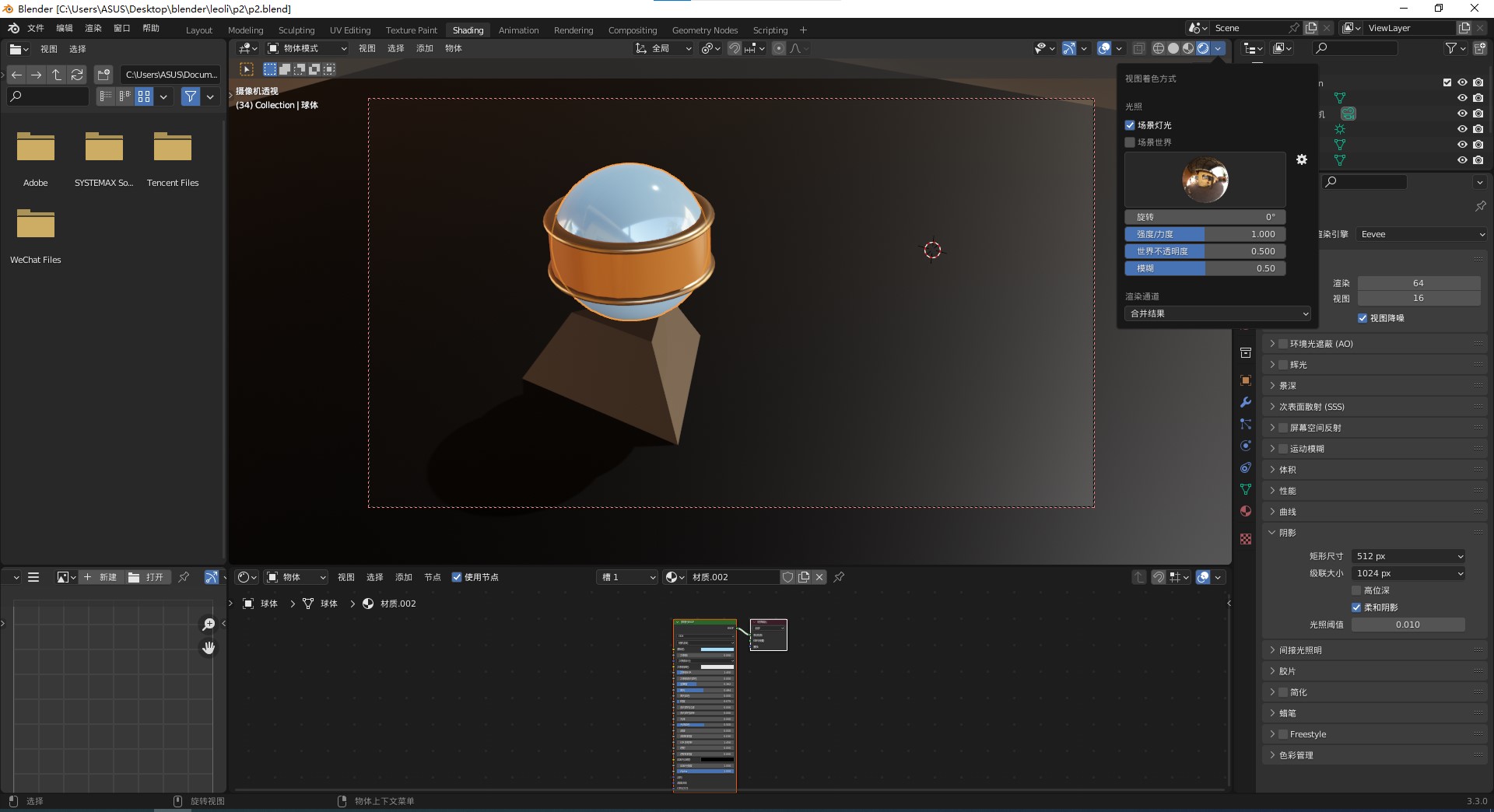The height and width of the screenshot is (812, 1494).
Task: Toggle proportional editing in the viewport header
Action: click(779, 48)
